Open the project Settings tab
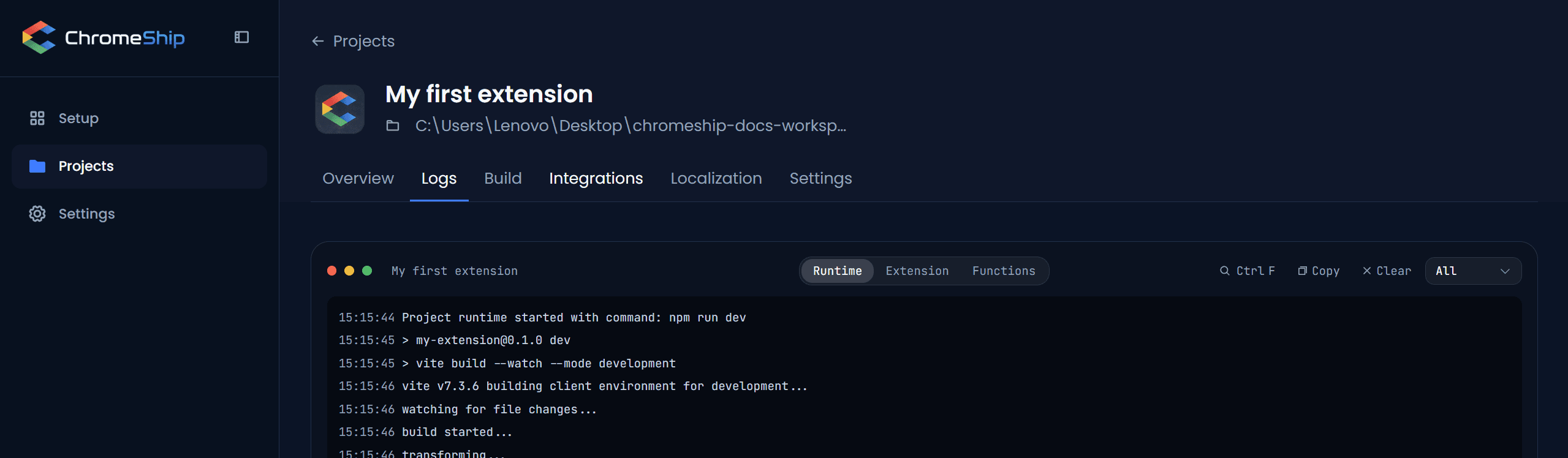This screenshot has height=458, width=1568. click(x=820, y=178)
